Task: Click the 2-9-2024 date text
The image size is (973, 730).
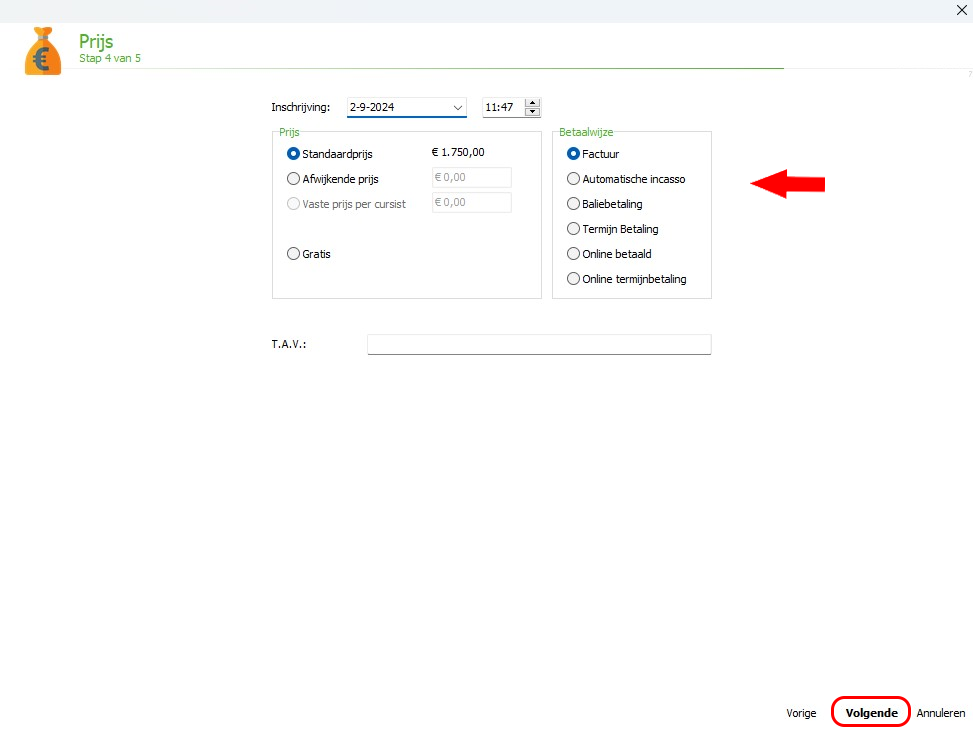Action: coord(372,107)
